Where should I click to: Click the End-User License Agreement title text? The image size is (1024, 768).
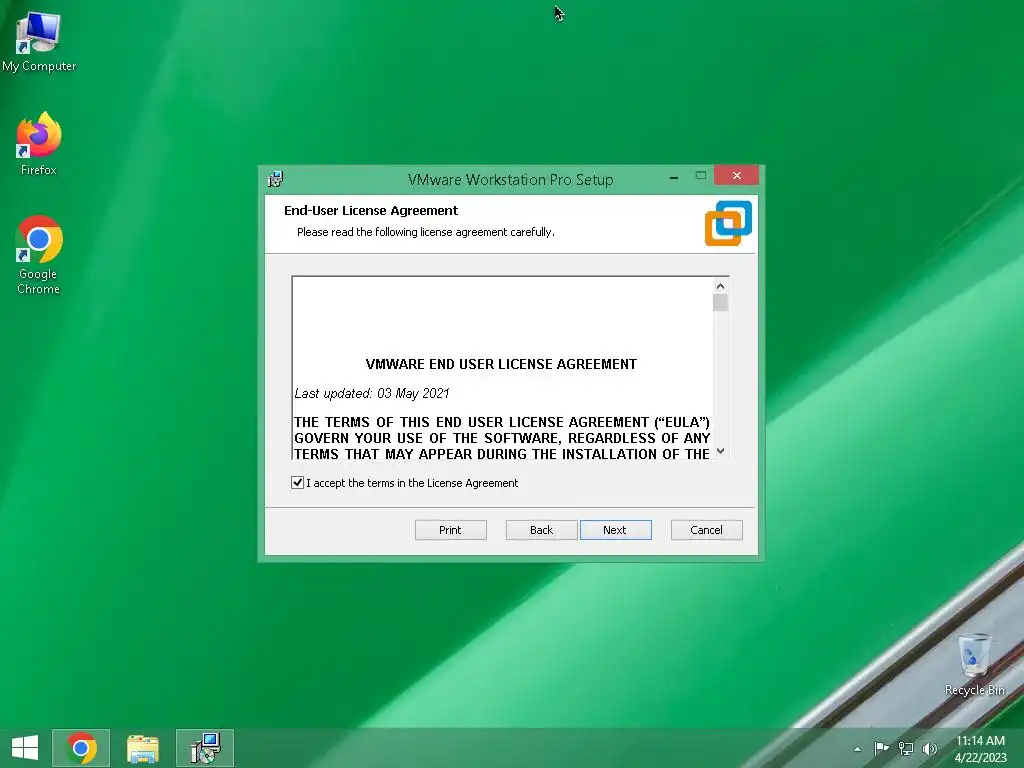[371, 210]
